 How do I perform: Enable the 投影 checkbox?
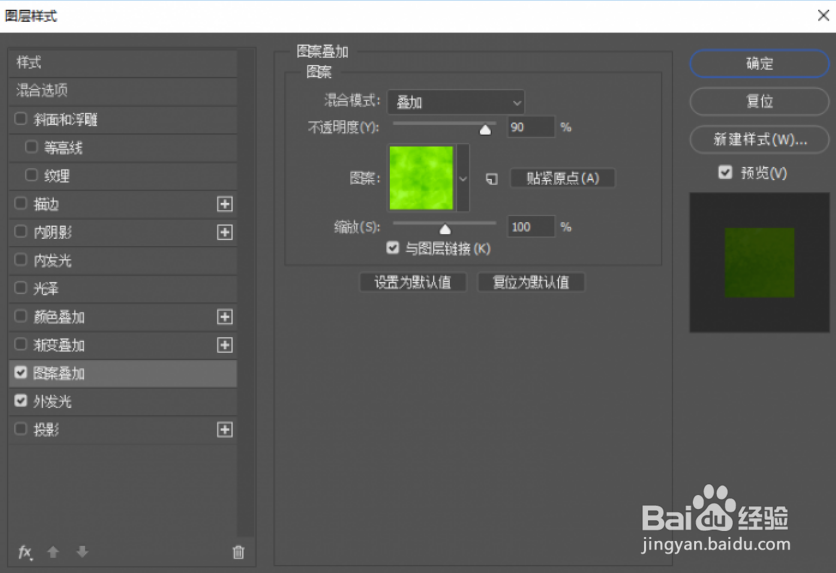coord(21,429)
